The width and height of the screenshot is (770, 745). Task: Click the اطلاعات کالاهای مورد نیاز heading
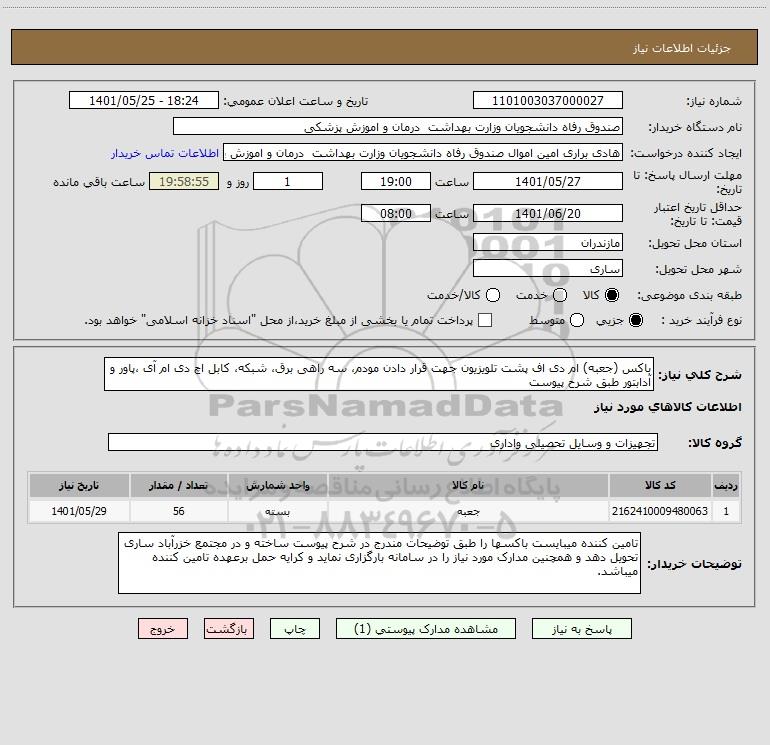click(668, 407)
